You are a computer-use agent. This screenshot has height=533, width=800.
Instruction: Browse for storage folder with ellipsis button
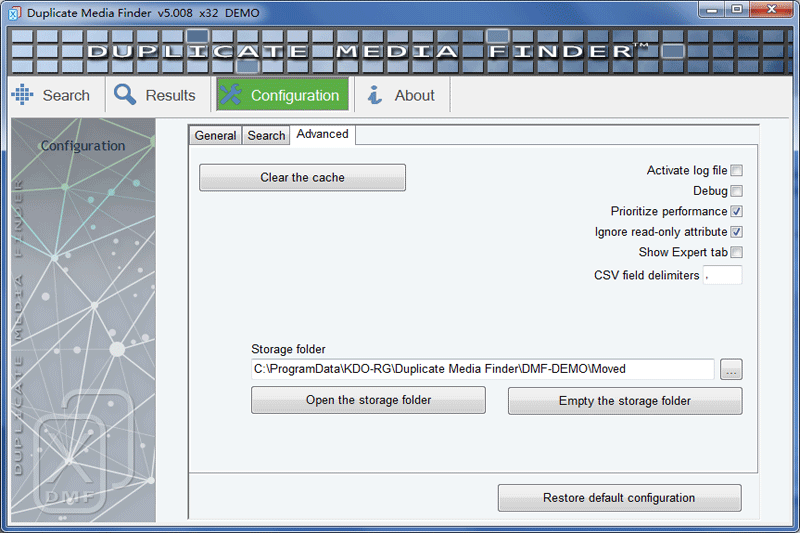coord(731,369)
